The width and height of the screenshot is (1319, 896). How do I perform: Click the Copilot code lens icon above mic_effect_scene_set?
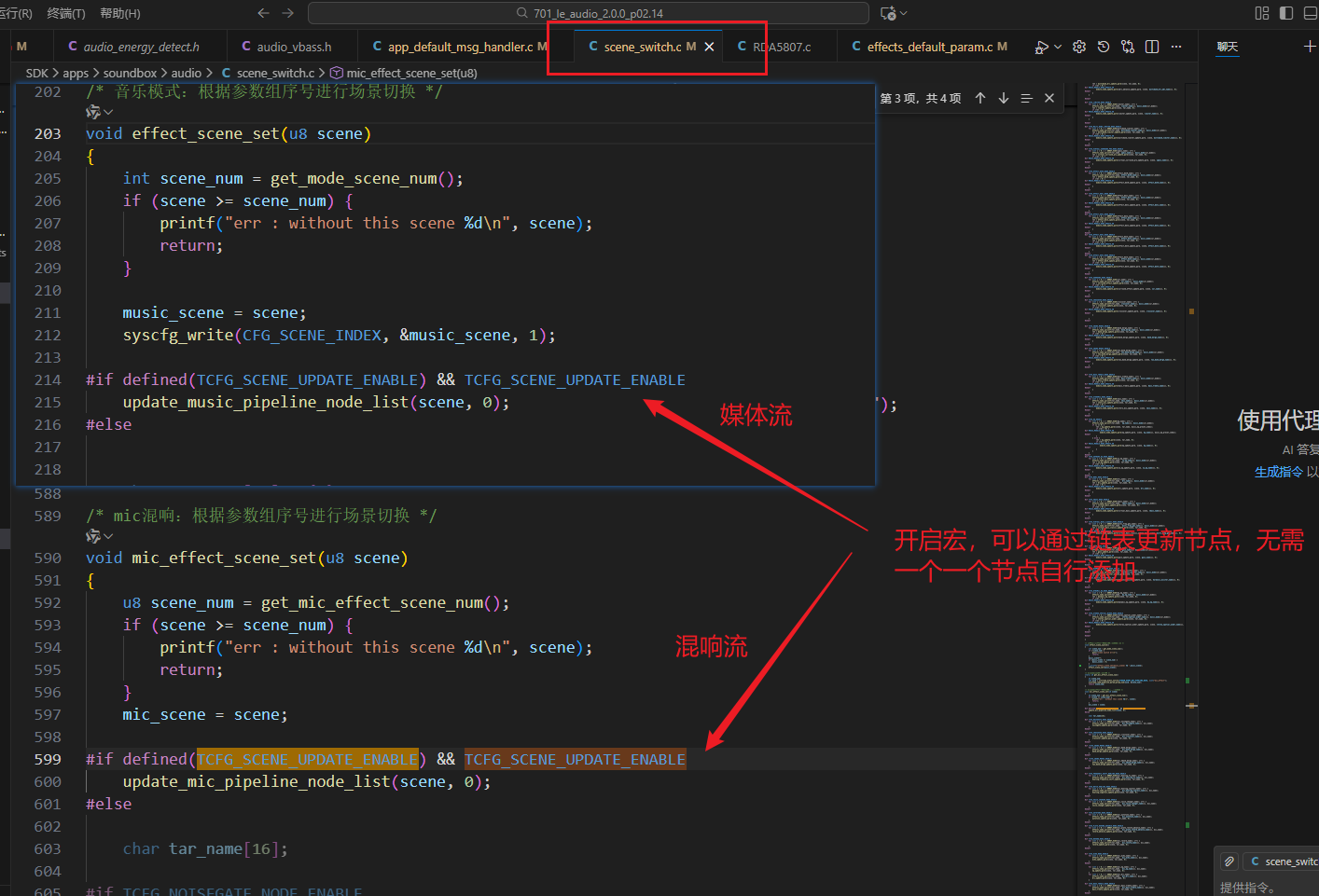pos(93,536)
